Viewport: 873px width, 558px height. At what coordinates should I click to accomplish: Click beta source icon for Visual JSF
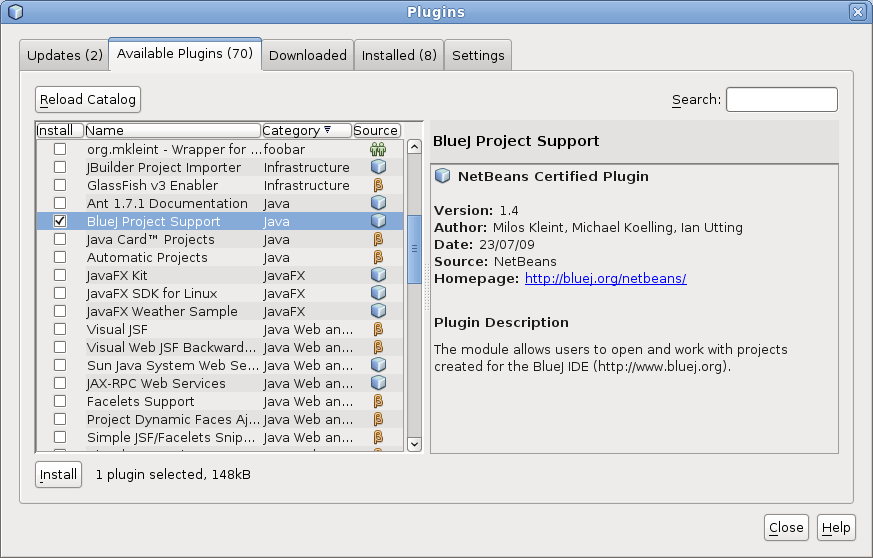click(379, 329)
